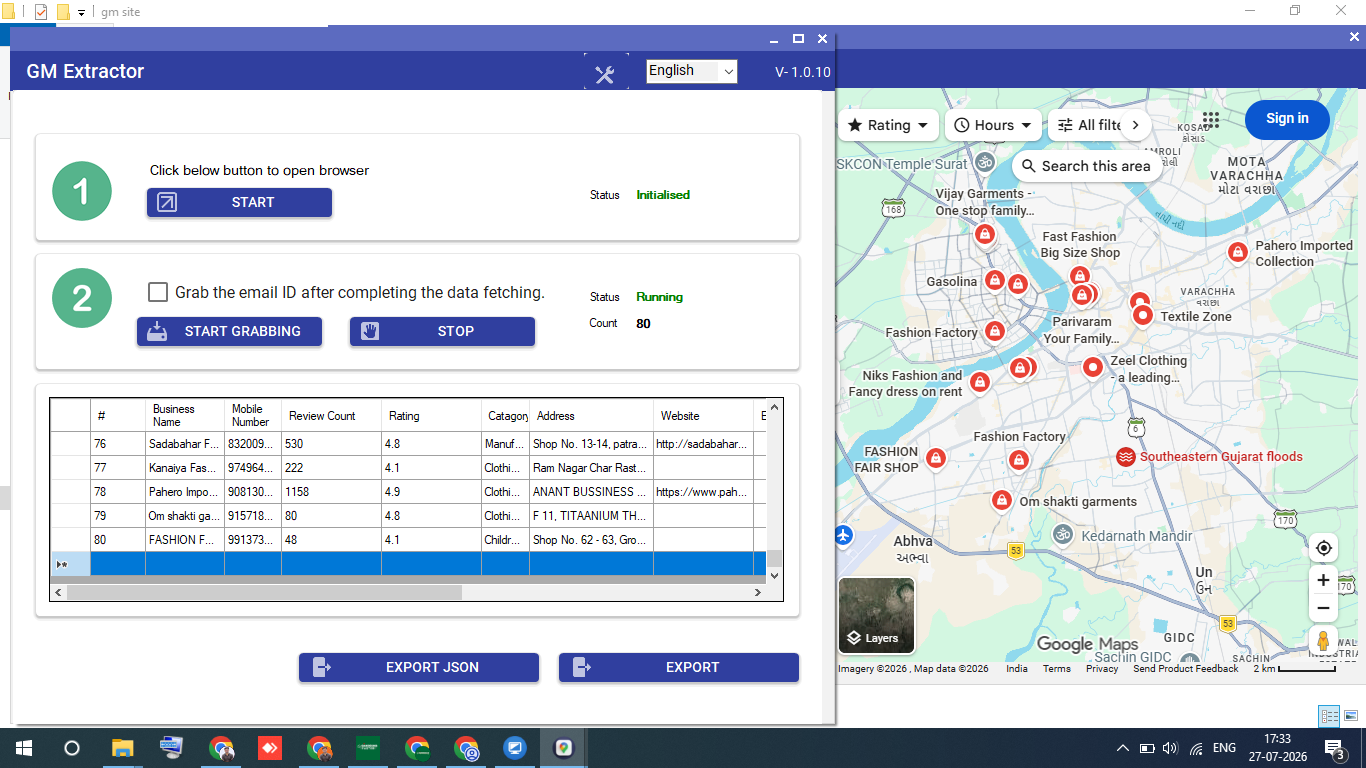Viewport: 1366px width, 768px height.
Task: Click the Zeel Clothing map pin
Action: click(1093, 367)
